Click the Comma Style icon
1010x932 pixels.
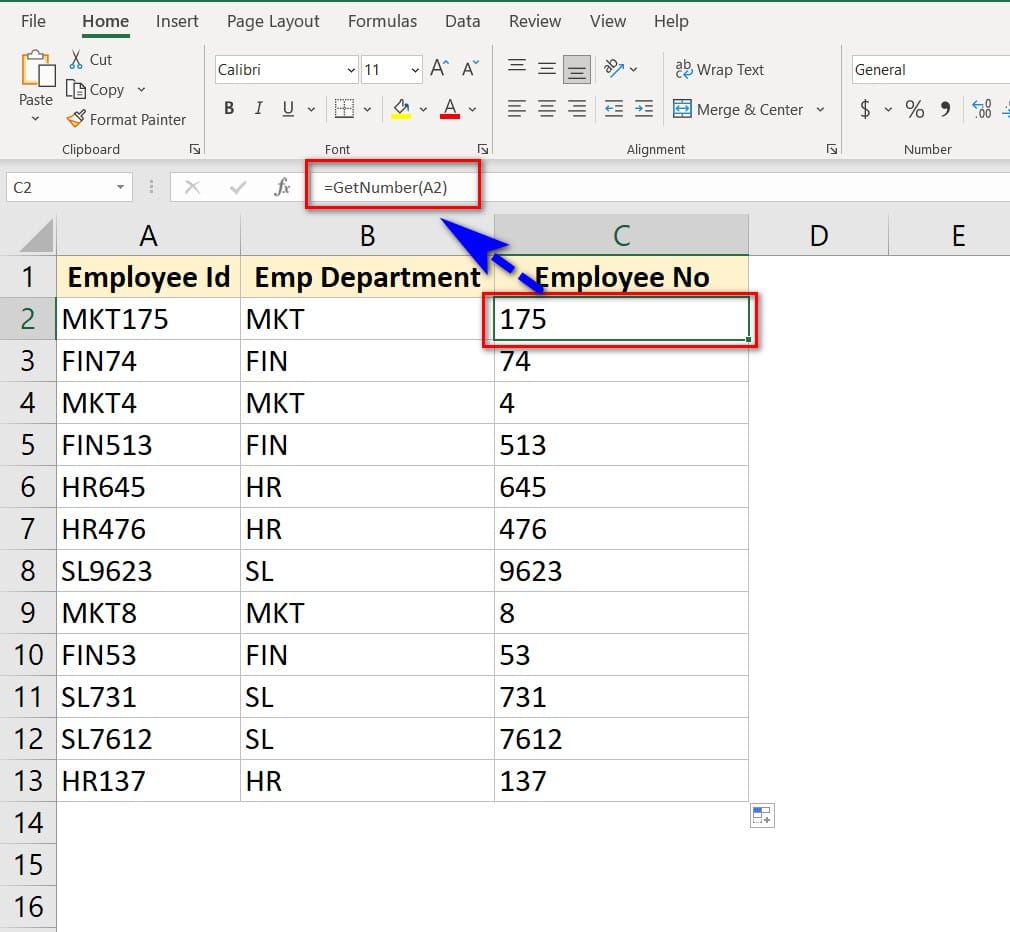[x=945, y=109]
